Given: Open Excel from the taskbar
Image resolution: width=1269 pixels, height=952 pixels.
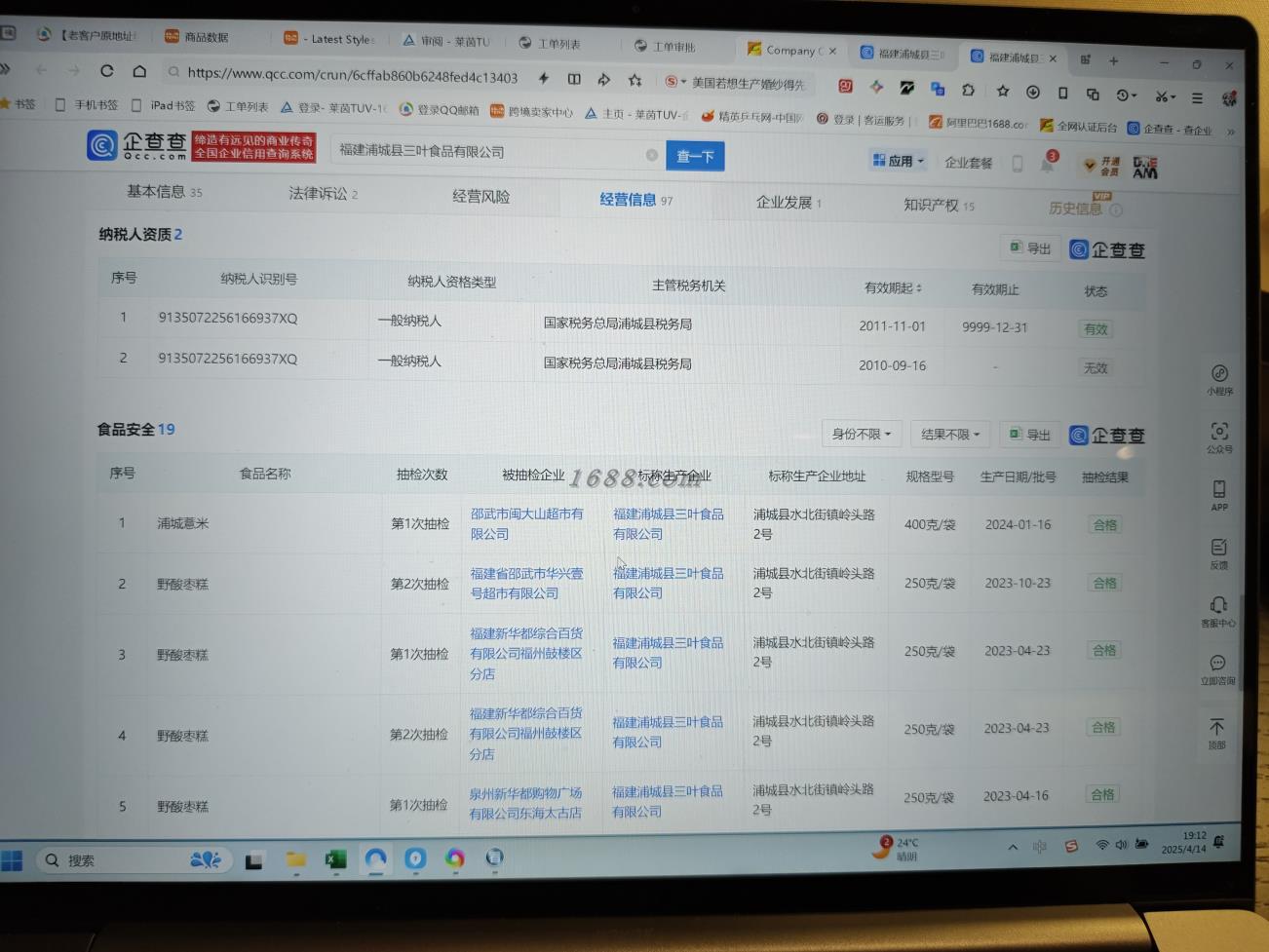Looking at the screenshot, I should pos(335,858).
